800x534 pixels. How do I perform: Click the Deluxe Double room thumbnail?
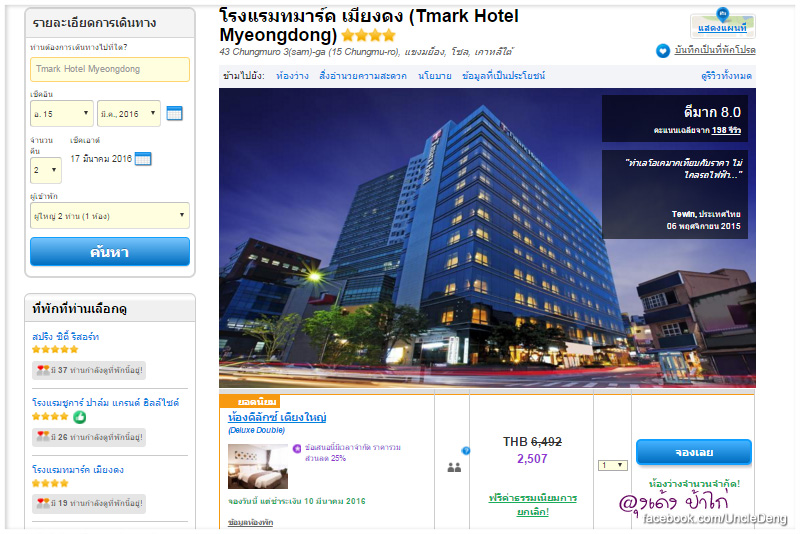pyautogui.click(x=258, y=466)
